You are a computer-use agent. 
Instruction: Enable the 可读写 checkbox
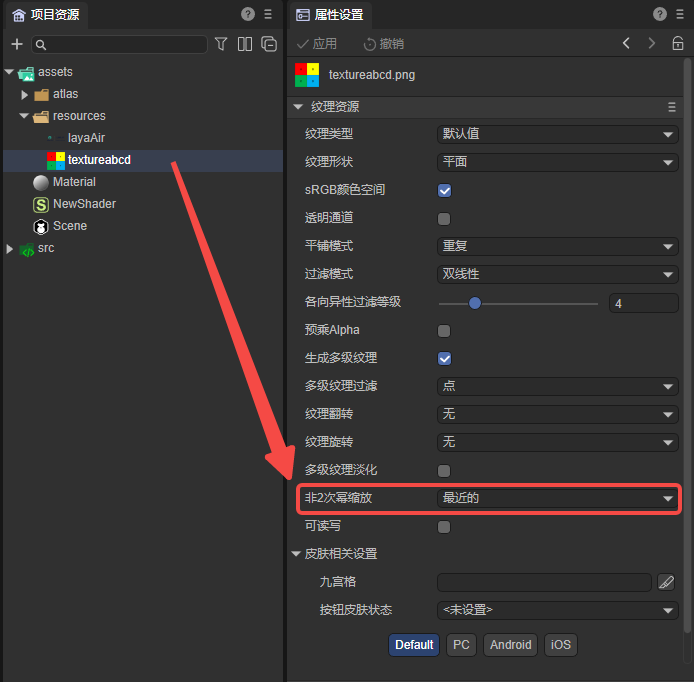[444, 526]
